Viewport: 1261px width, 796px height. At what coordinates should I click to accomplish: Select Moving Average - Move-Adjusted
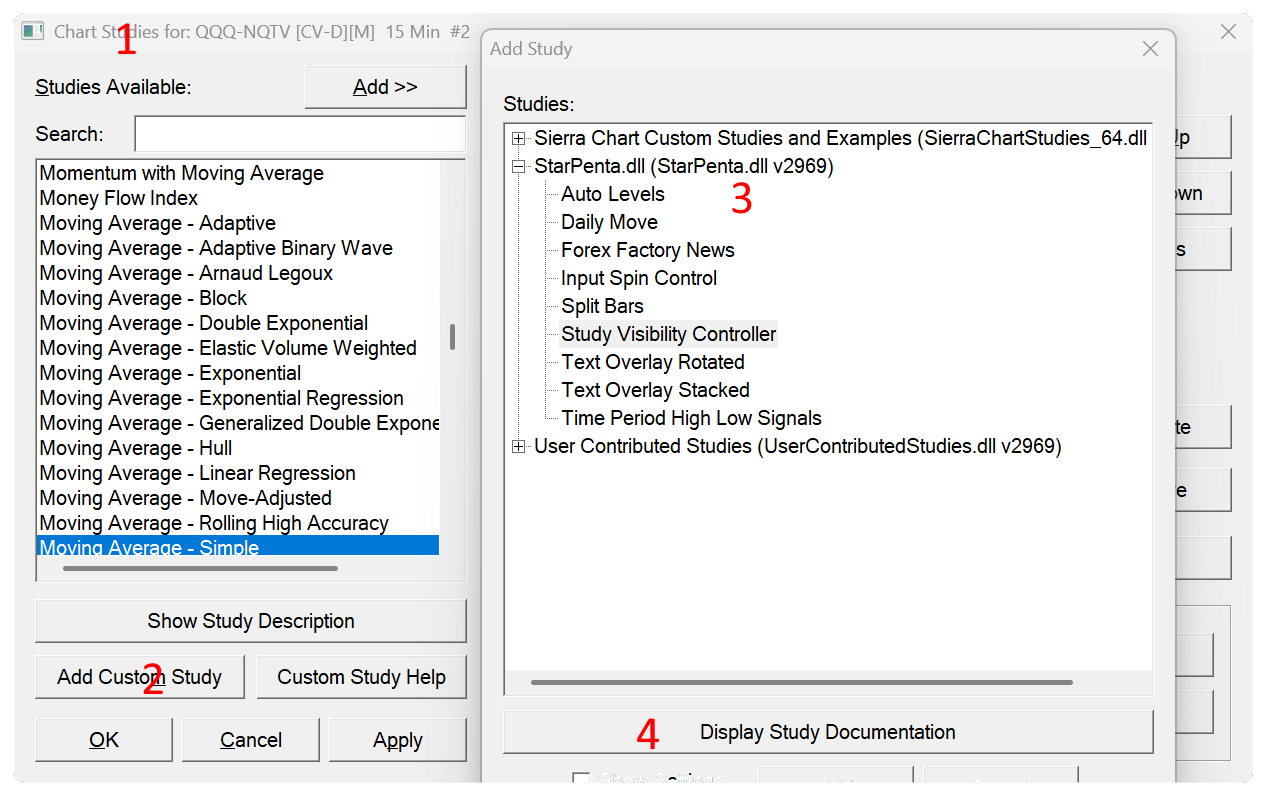coord(186,498)
